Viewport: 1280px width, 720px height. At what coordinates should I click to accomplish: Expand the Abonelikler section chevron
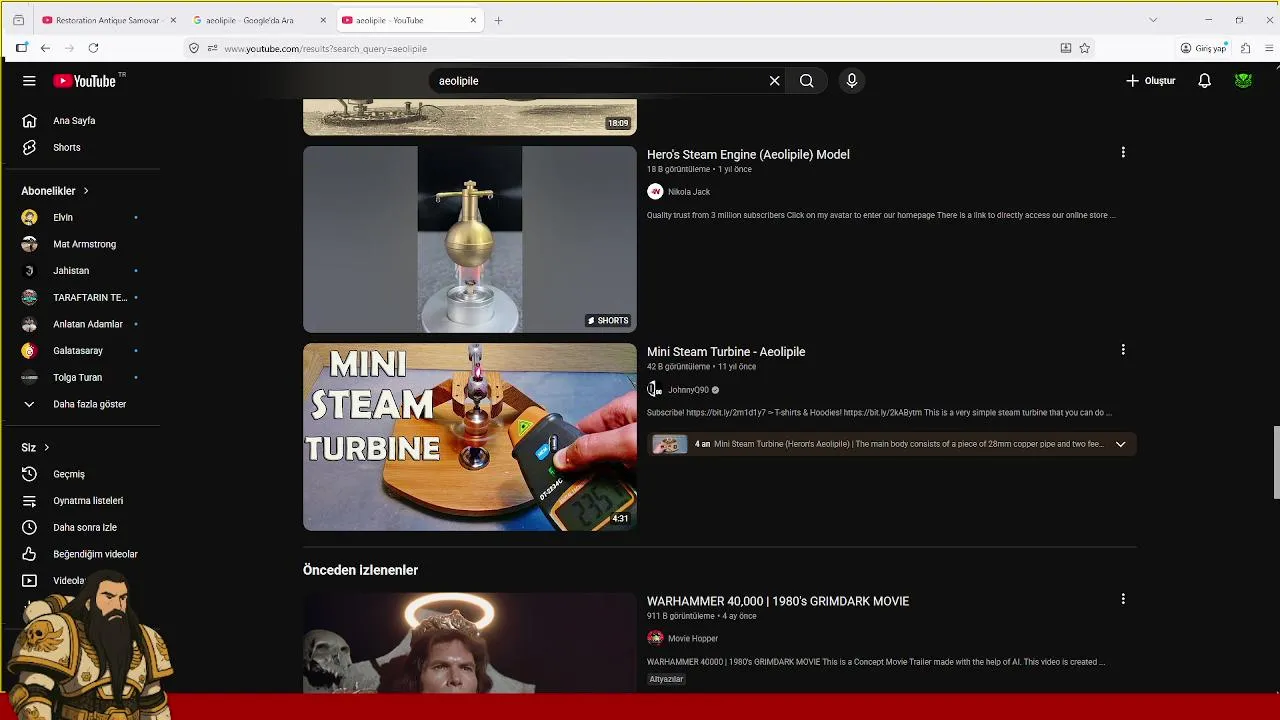[x=86, y=191]
